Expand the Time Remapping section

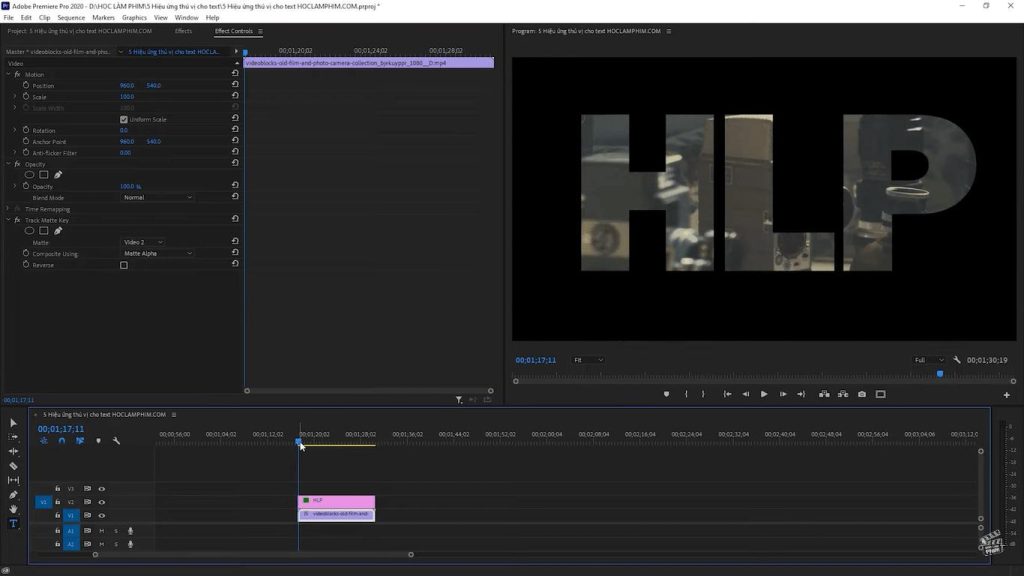[x=8, y=209]
